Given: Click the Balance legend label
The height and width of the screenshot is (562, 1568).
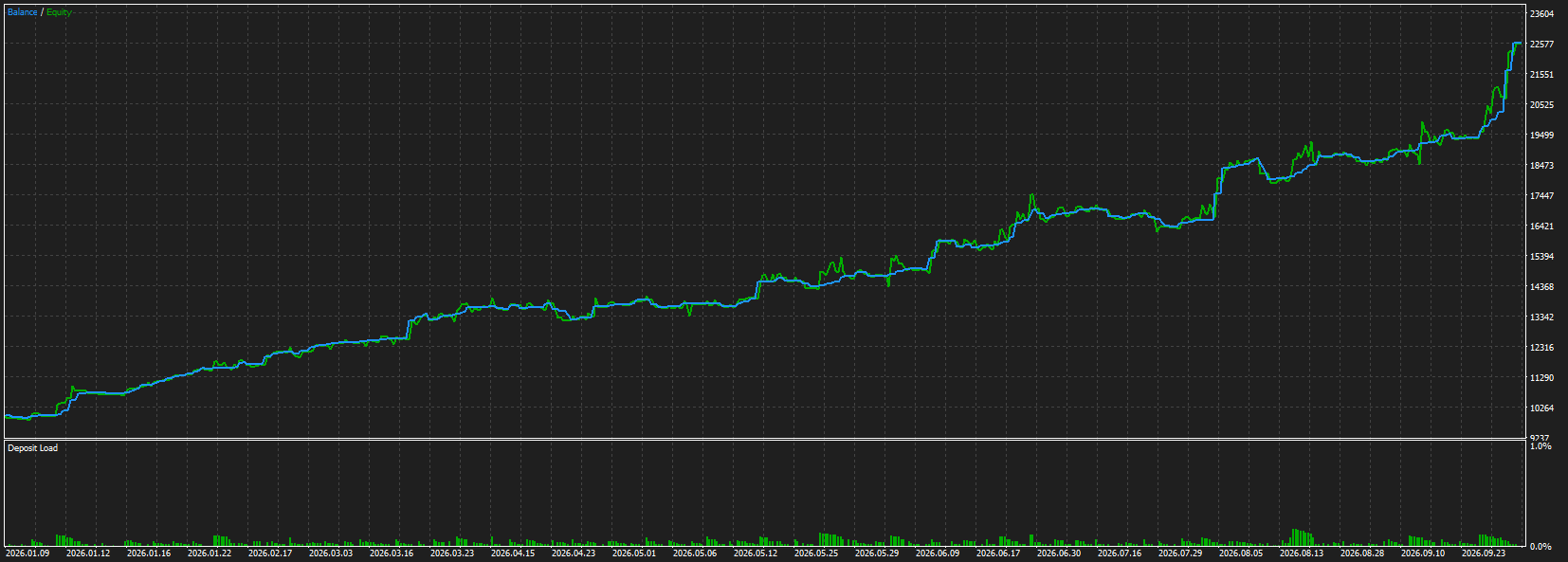Looking at the screenshot, I should pyautogui.click(x=23, y=12).
